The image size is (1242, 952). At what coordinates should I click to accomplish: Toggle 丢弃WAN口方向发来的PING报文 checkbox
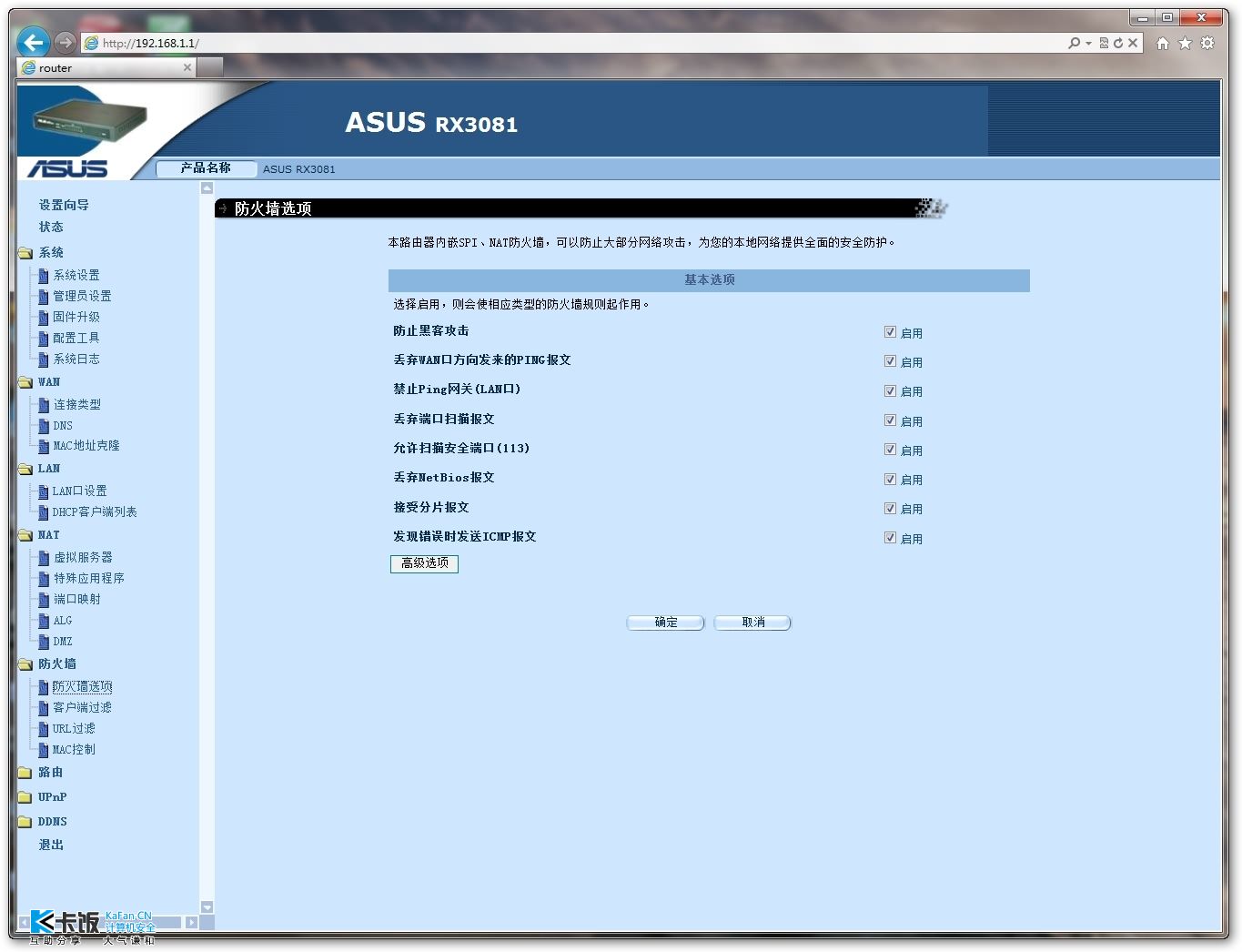(890, 361)
